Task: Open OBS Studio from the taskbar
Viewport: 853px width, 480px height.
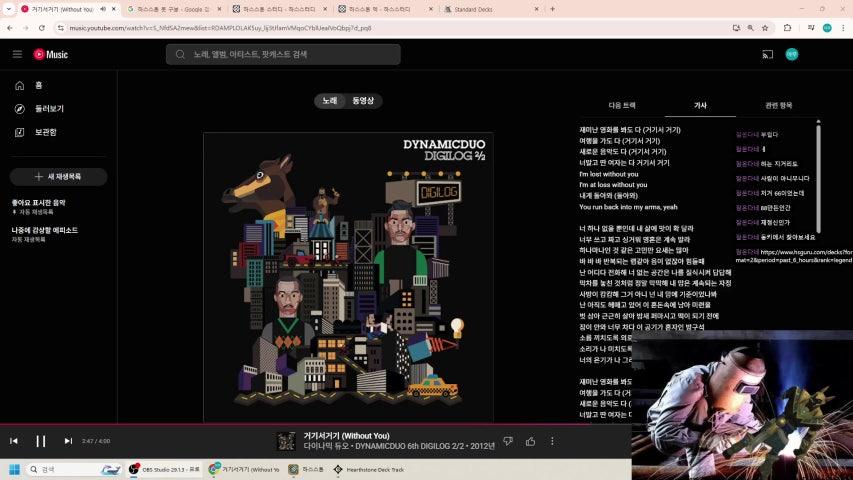Action: coord(165,469)
